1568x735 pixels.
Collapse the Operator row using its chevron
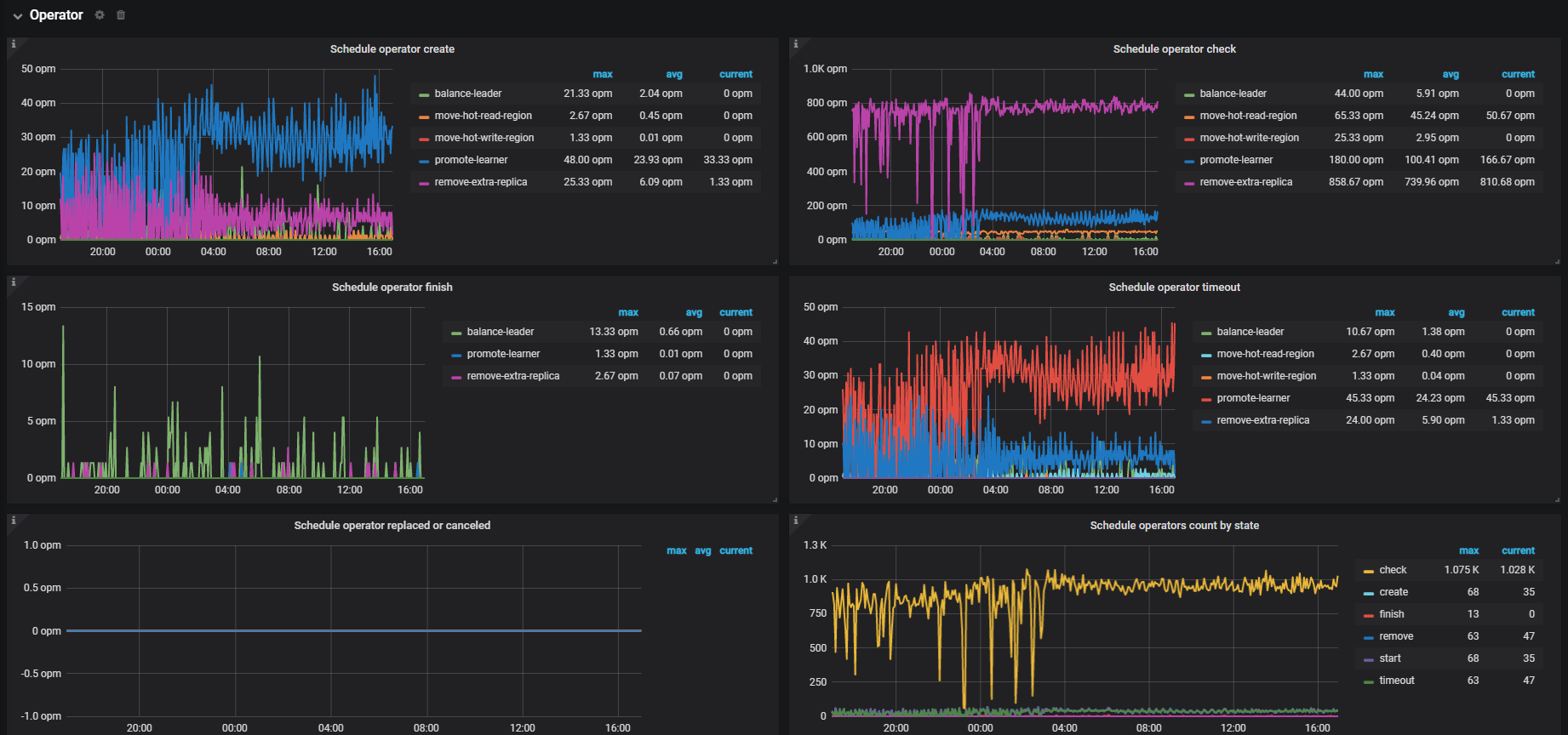click(x=17, y=16)
